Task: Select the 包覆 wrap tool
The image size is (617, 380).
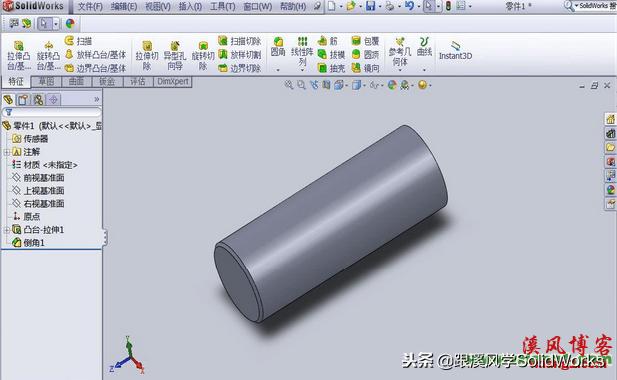Action: 365,41
